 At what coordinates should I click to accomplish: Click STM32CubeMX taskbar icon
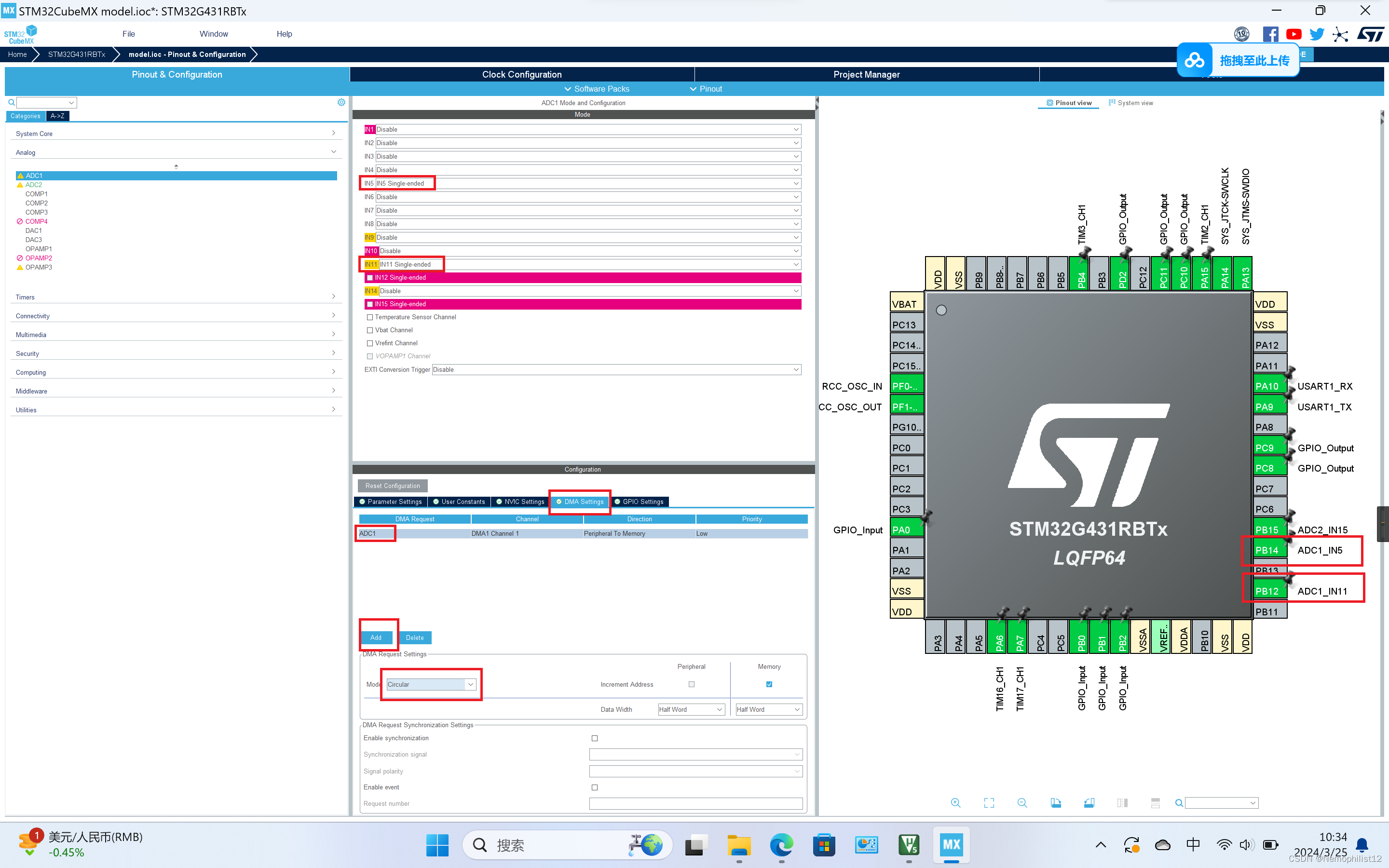pos(951,845)
